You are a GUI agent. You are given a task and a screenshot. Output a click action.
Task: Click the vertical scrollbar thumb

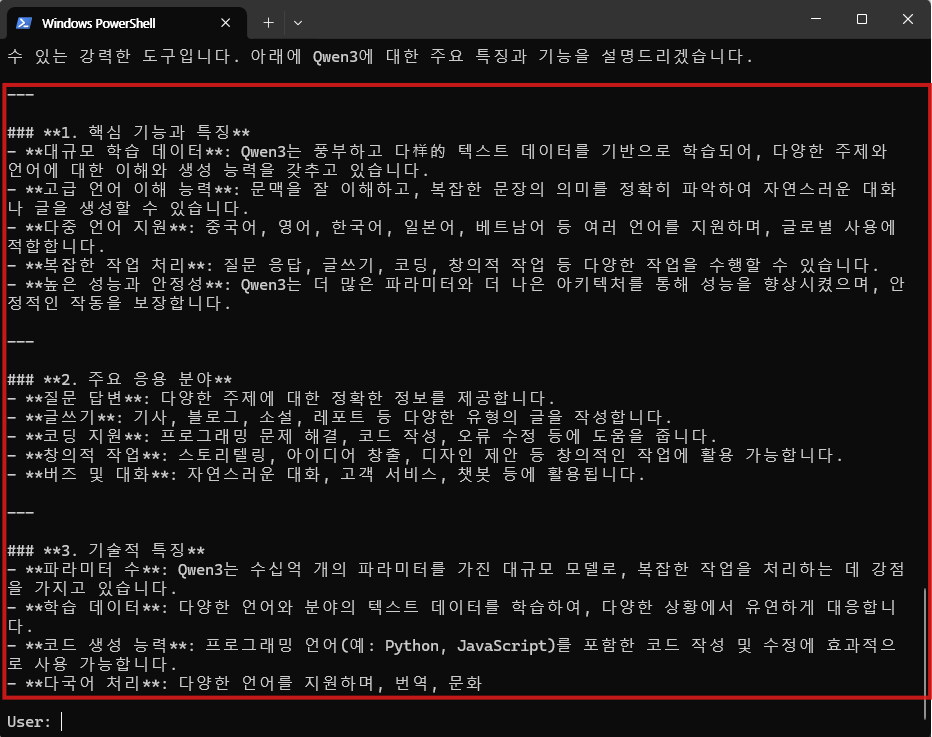[925, 653]
